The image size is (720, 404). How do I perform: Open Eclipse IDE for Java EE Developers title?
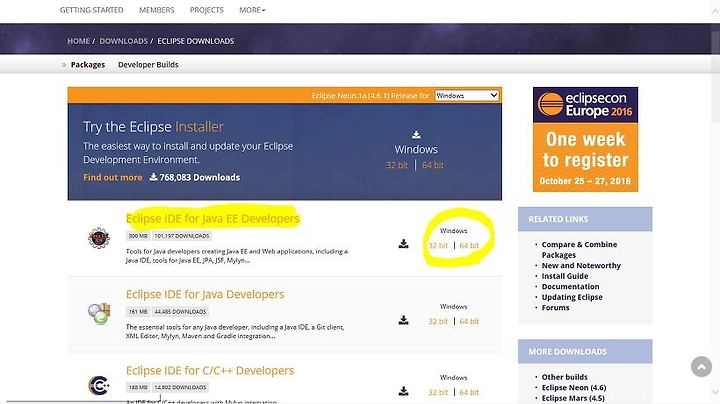point(213,219)
